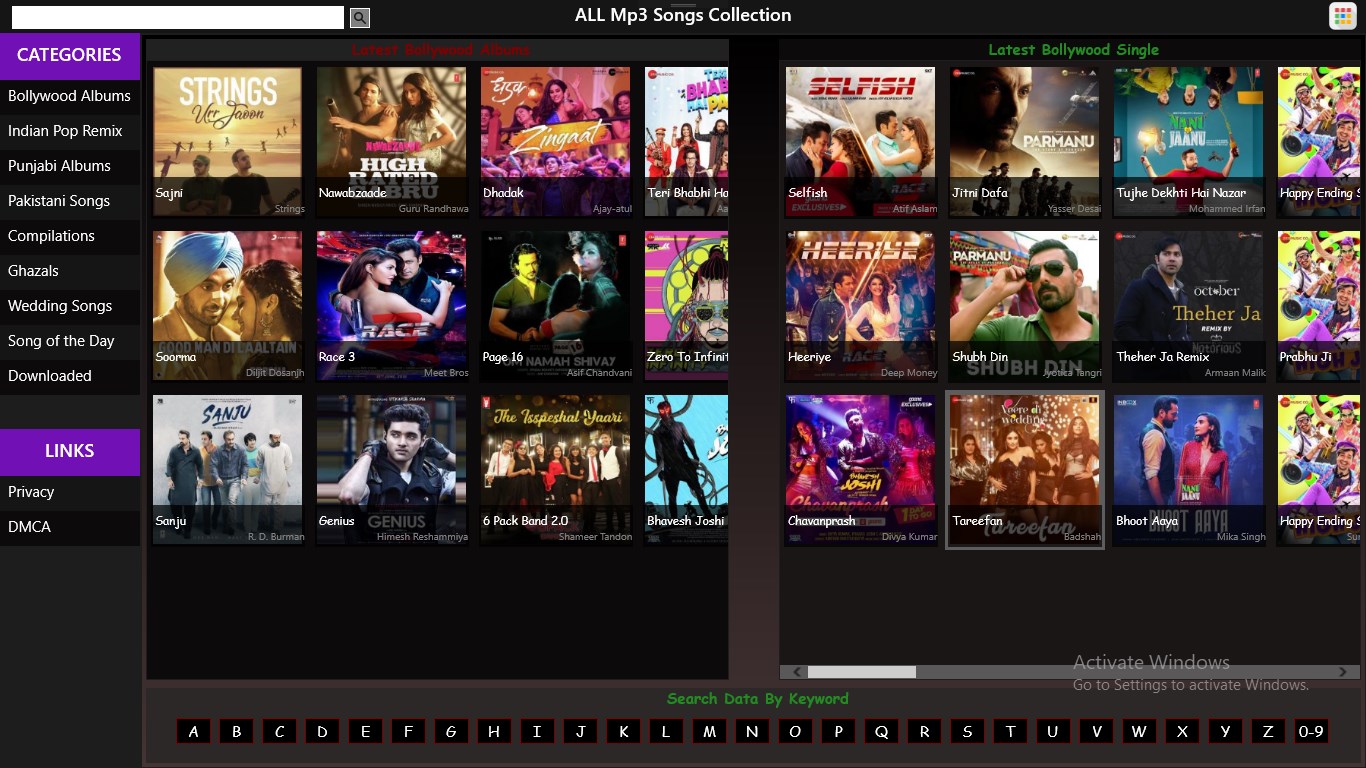
Task: Search songs by letter P
Action: (838, 732)
